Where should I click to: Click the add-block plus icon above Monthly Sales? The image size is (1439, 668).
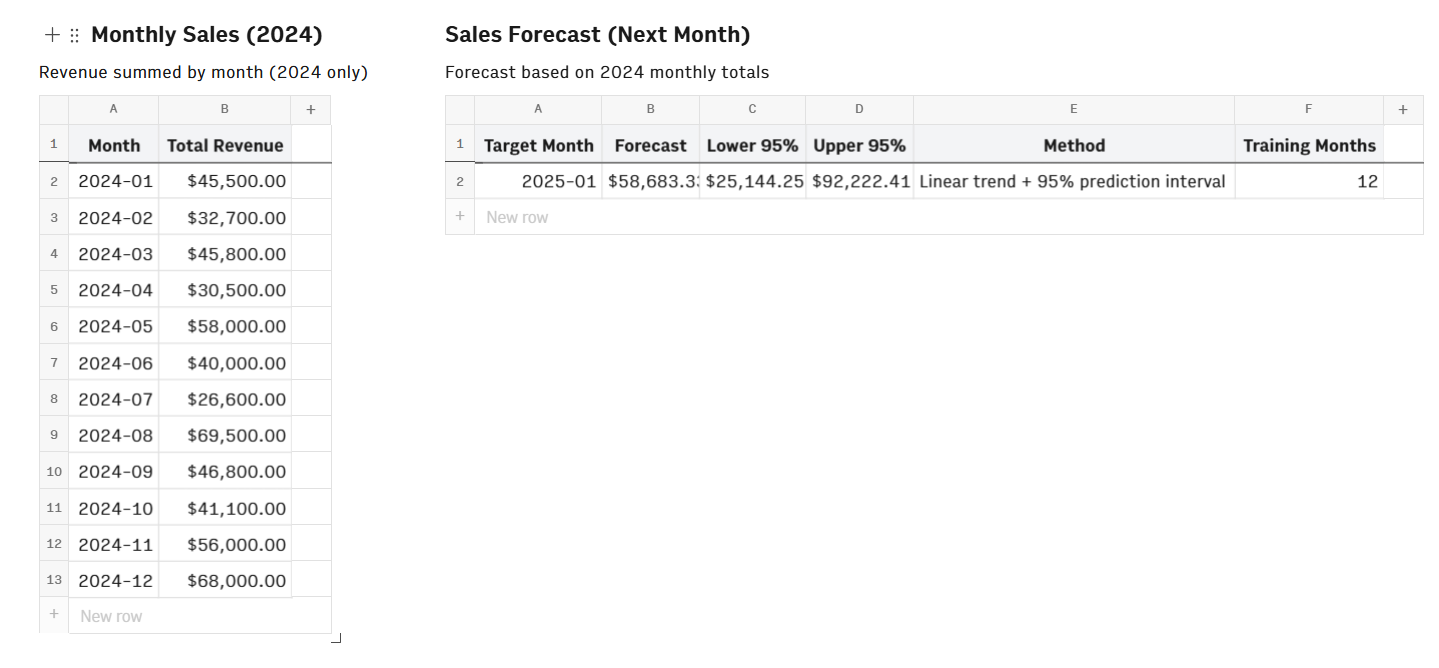tap(51, 34)
